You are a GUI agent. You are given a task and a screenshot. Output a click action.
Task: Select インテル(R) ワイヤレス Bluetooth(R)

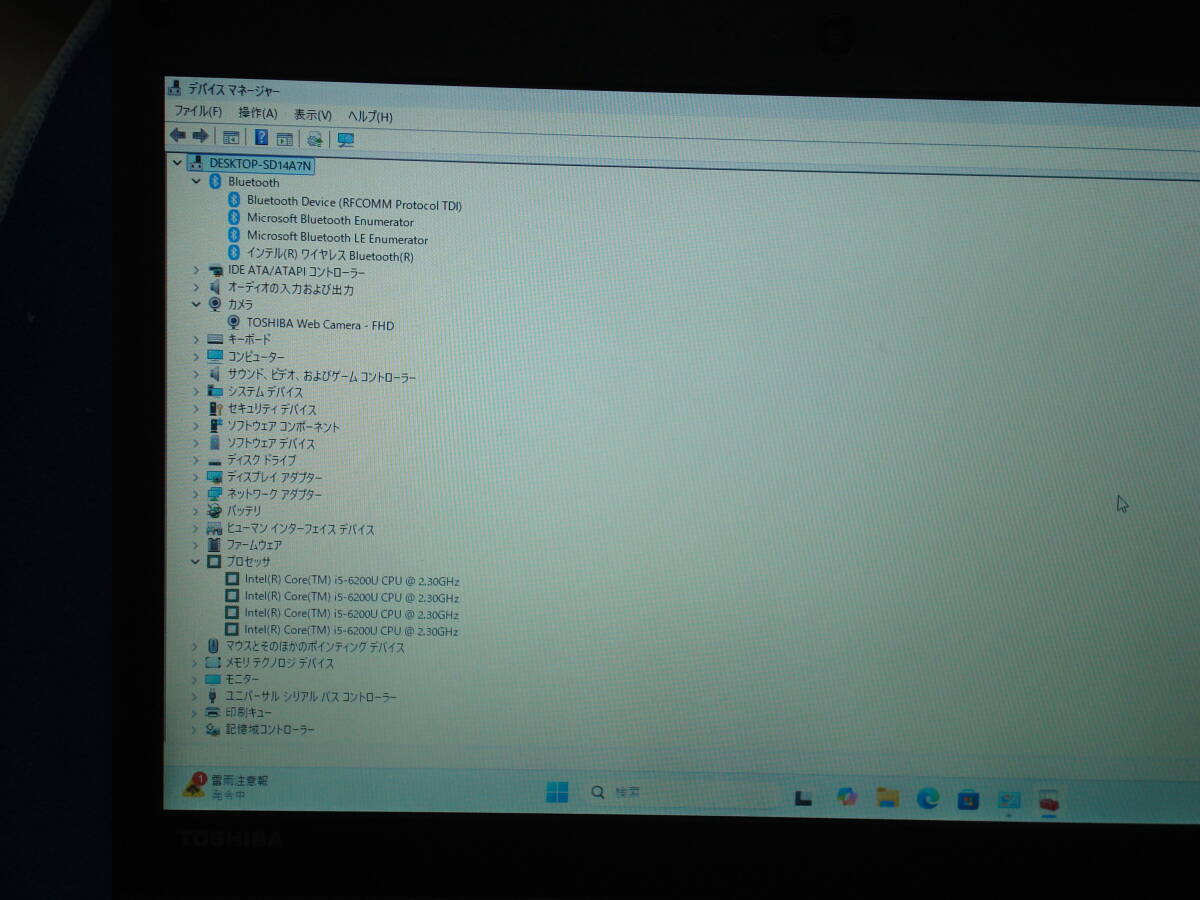[330, 256]
